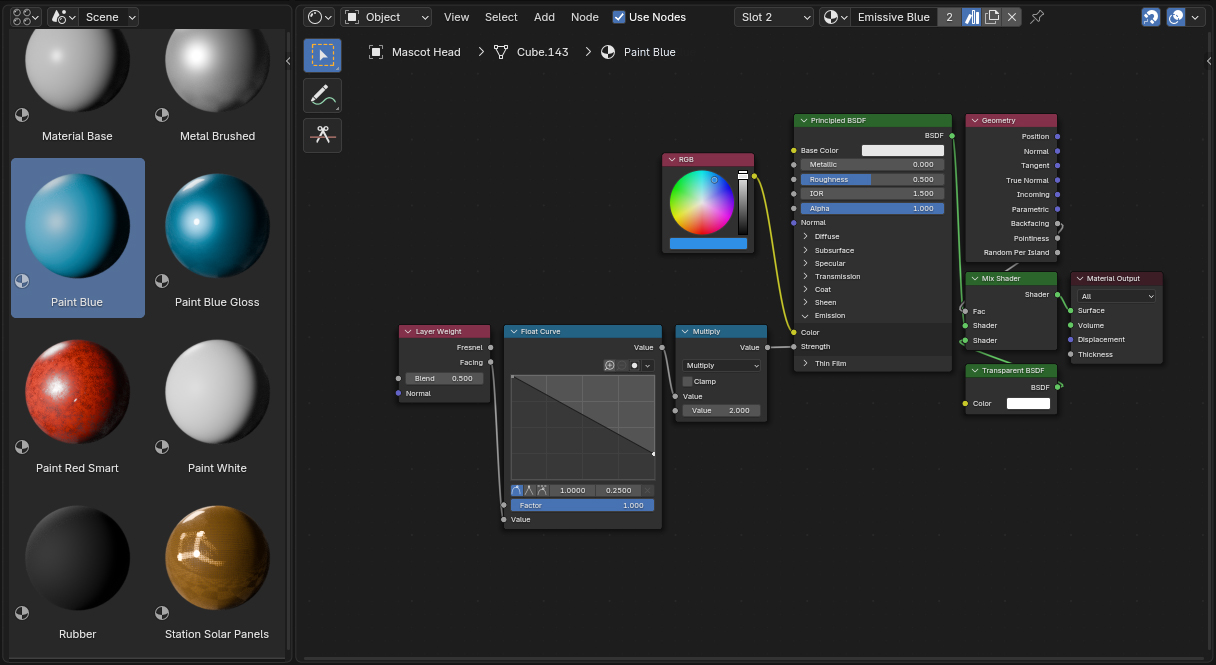Click the Base Color swatch in Principled BSDF
1216x665 pixels.
click(x=903, y=150)
